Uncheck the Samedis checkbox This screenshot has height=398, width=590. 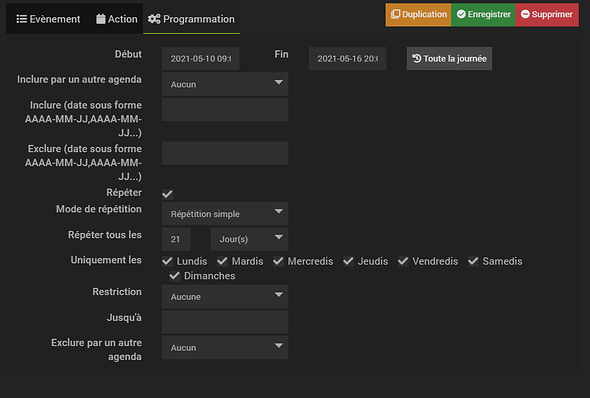tap(473, 261)
